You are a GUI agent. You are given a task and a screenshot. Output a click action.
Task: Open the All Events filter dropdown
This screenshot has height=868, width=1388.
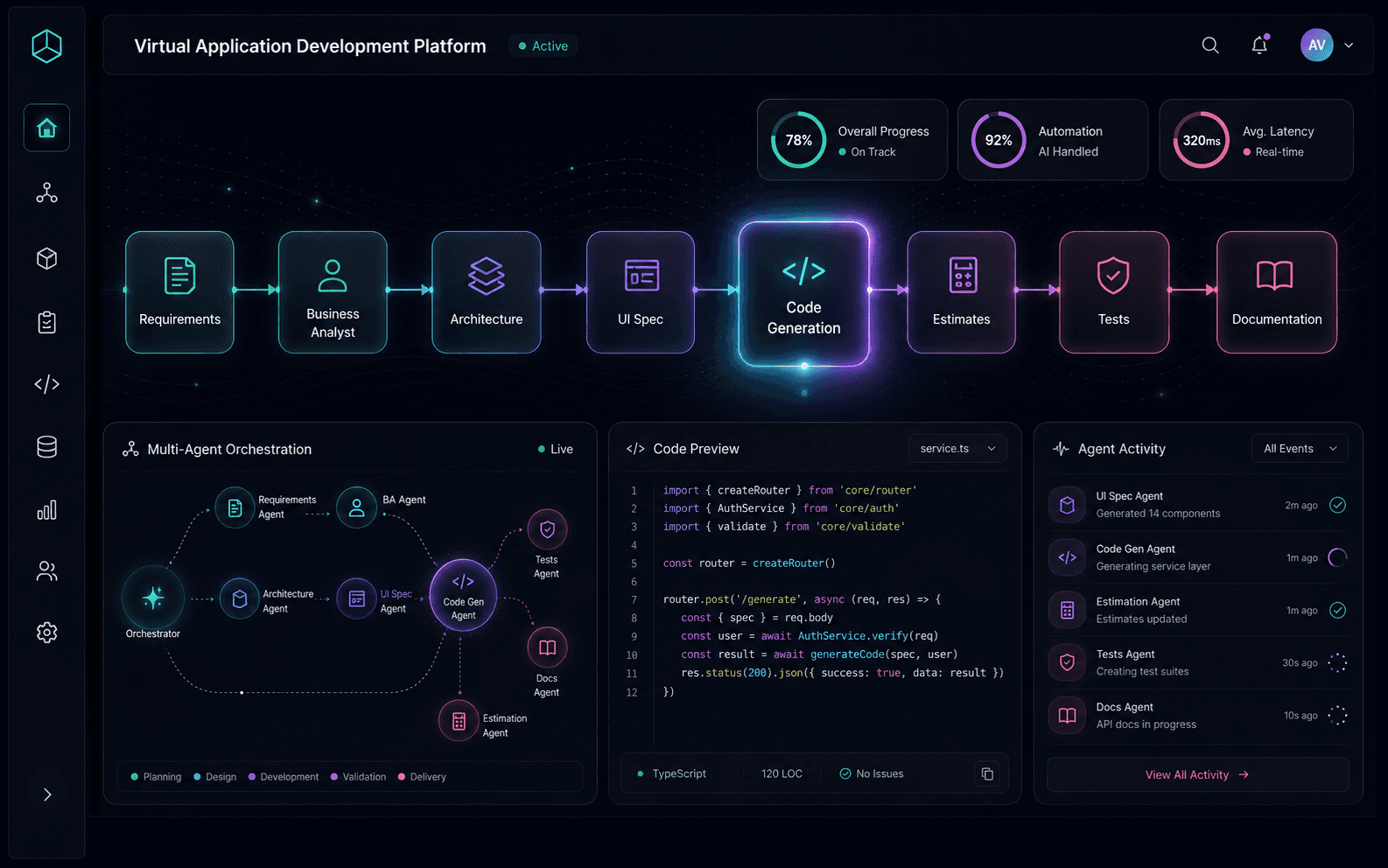[x=1300, y=448]
